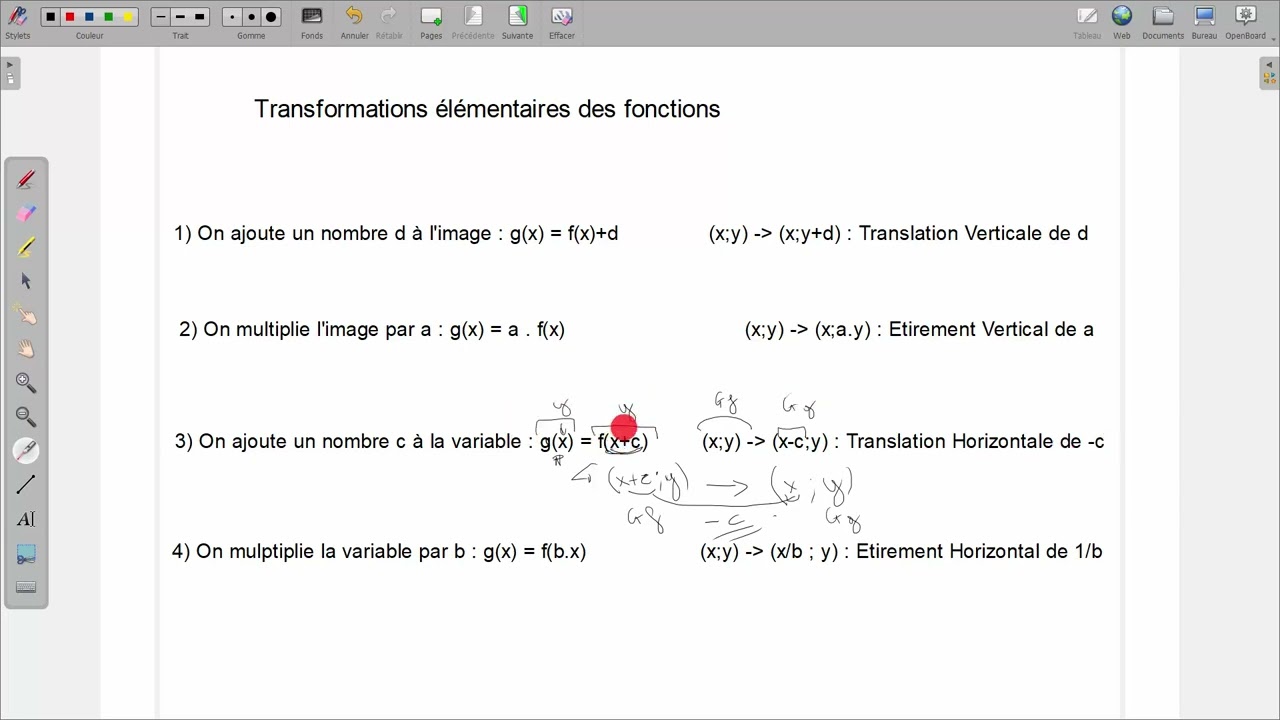Select the hand scroll page tool
The width and height of the screenshot is (1280, 720).
(x=26, y=349)
